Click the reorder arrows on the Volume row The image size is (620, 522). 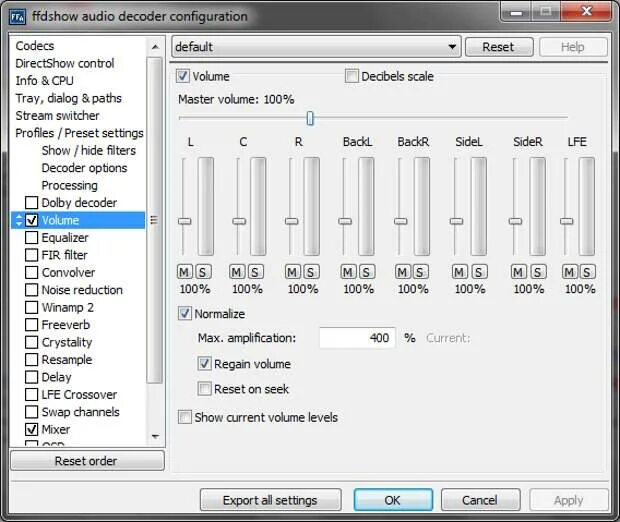coord(19,220)
